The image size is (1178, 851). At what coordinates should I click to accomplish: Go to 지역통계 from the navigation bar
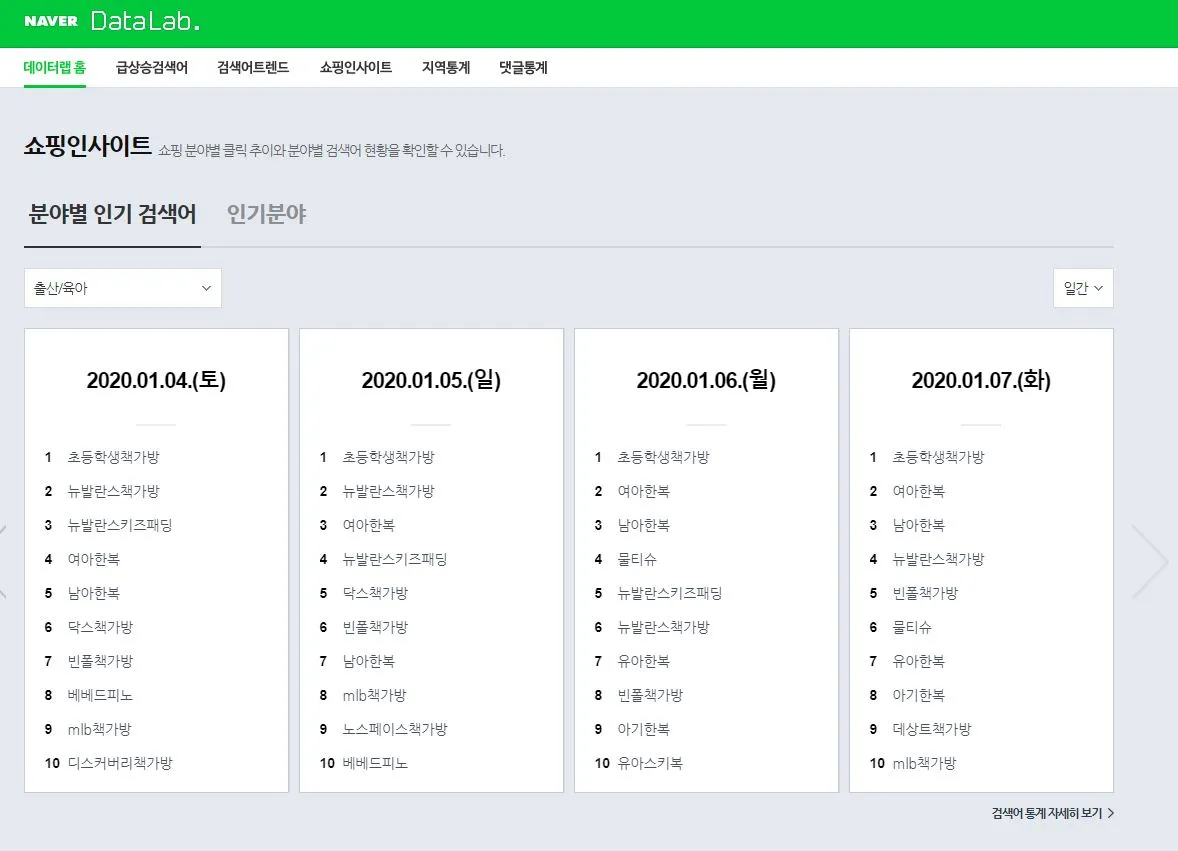pos(446,67)
